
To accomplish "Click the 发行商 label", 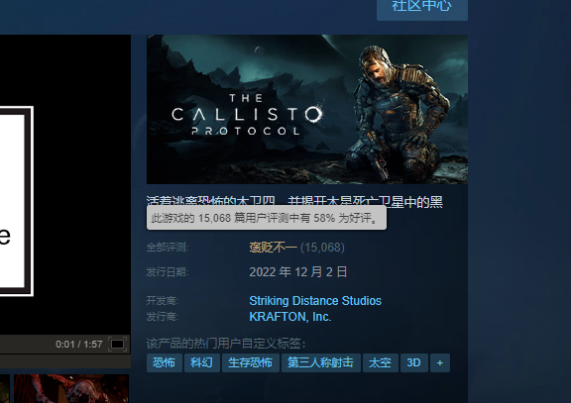I will click(162, 317).
